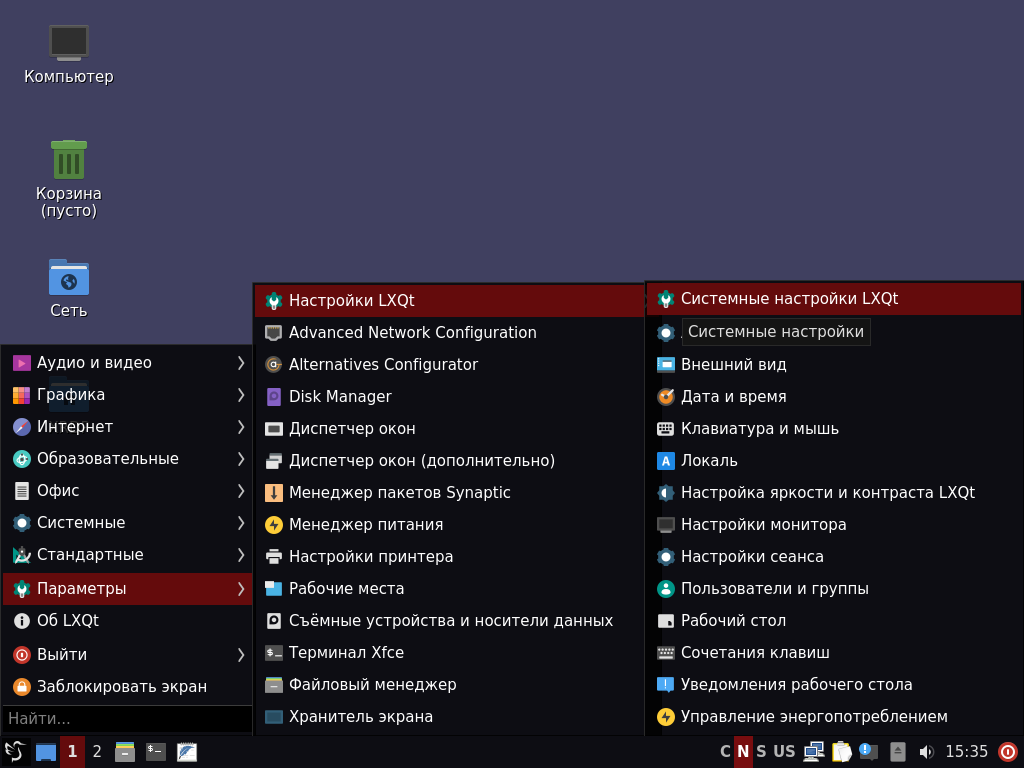The image size is (1024, 768).
Task: Open Диспетчер окон settings
Action: coord(449,428)
